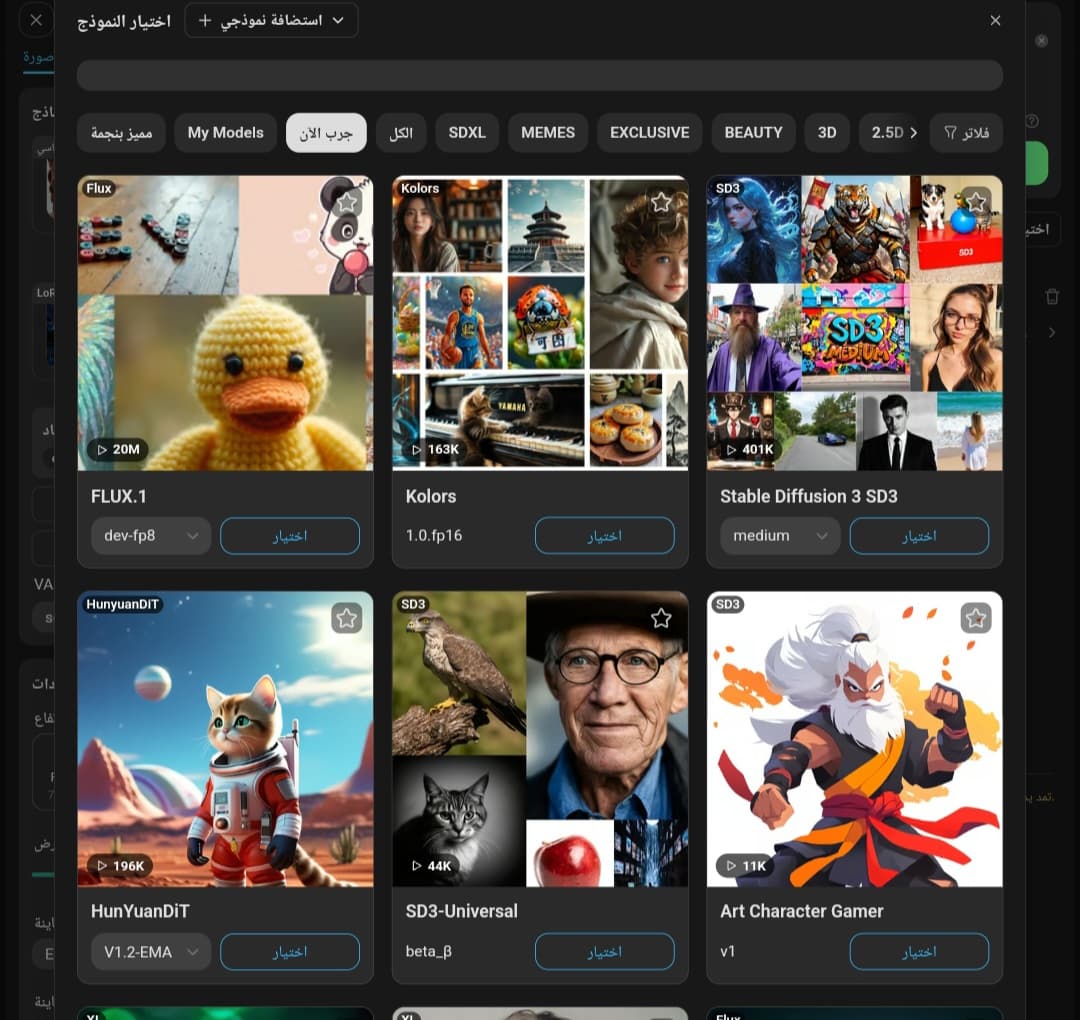Open the HunYuanDiT V1.2-EMA version dropdown
This screenshot has width=1080, height=1020.
(151, 952)
